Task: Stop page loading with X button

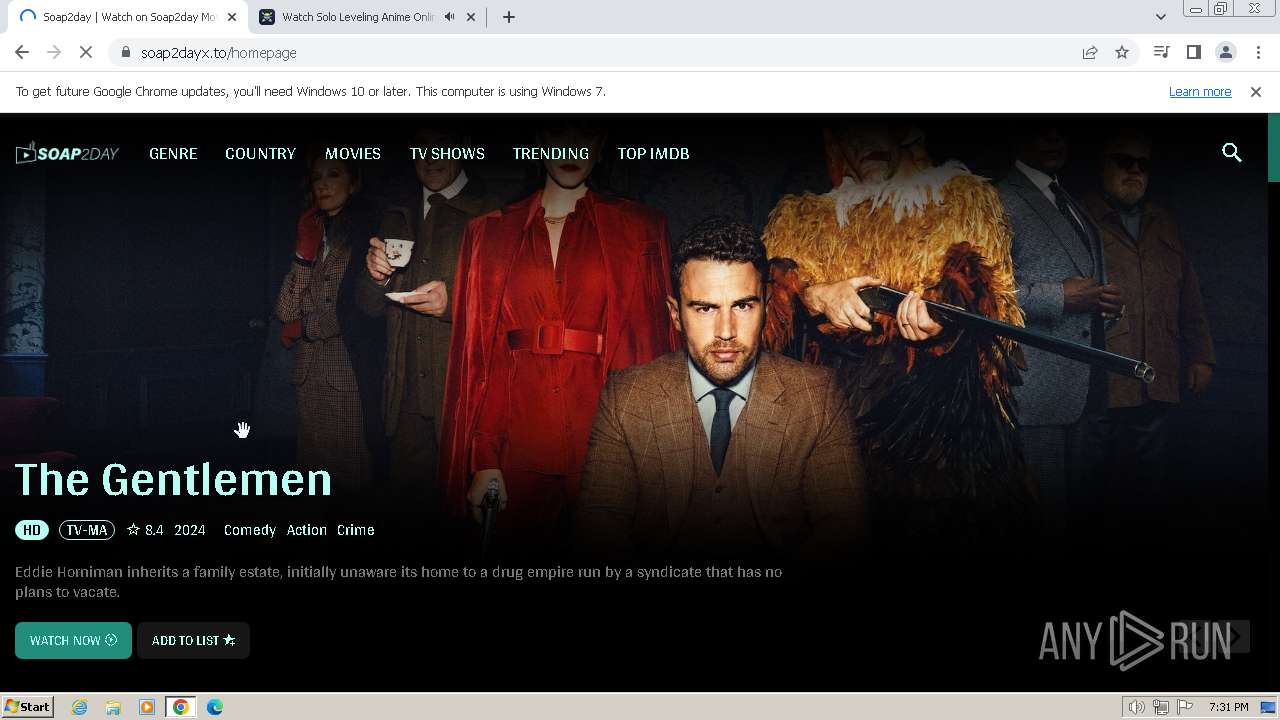Action: coord(86,52)
